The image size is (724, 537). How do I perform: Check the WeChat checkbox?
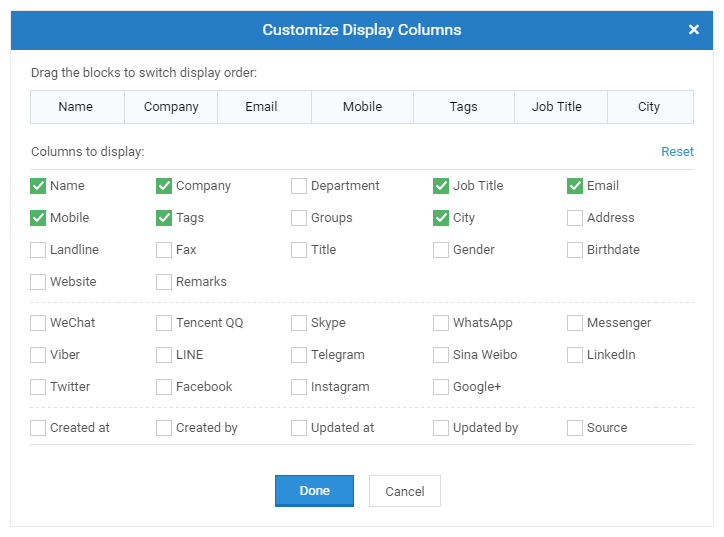[38, 323]
